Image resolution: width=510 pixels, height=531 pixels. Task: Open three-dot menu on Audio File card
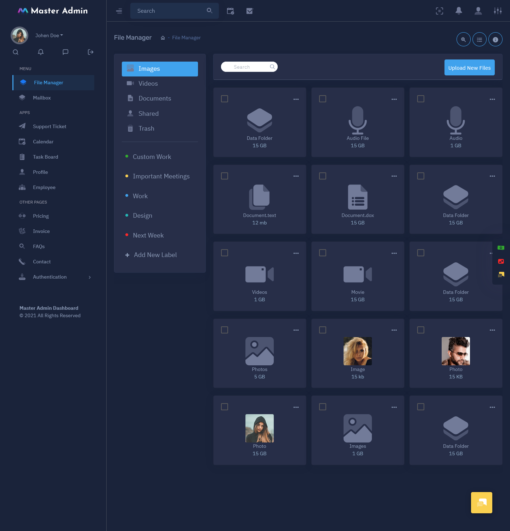(x=394, y=99)
